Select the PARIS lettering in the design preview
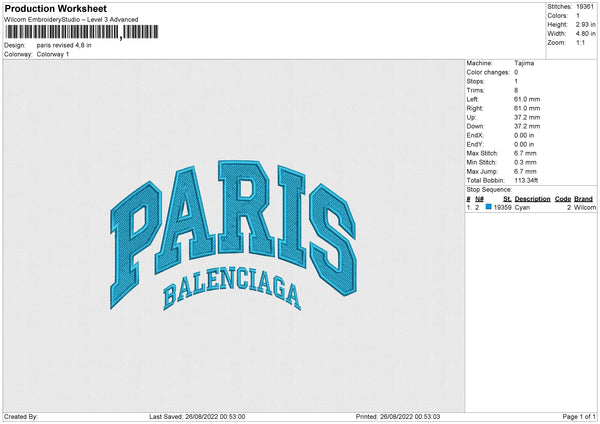This screenshot has height=424, width=600. 233,220
